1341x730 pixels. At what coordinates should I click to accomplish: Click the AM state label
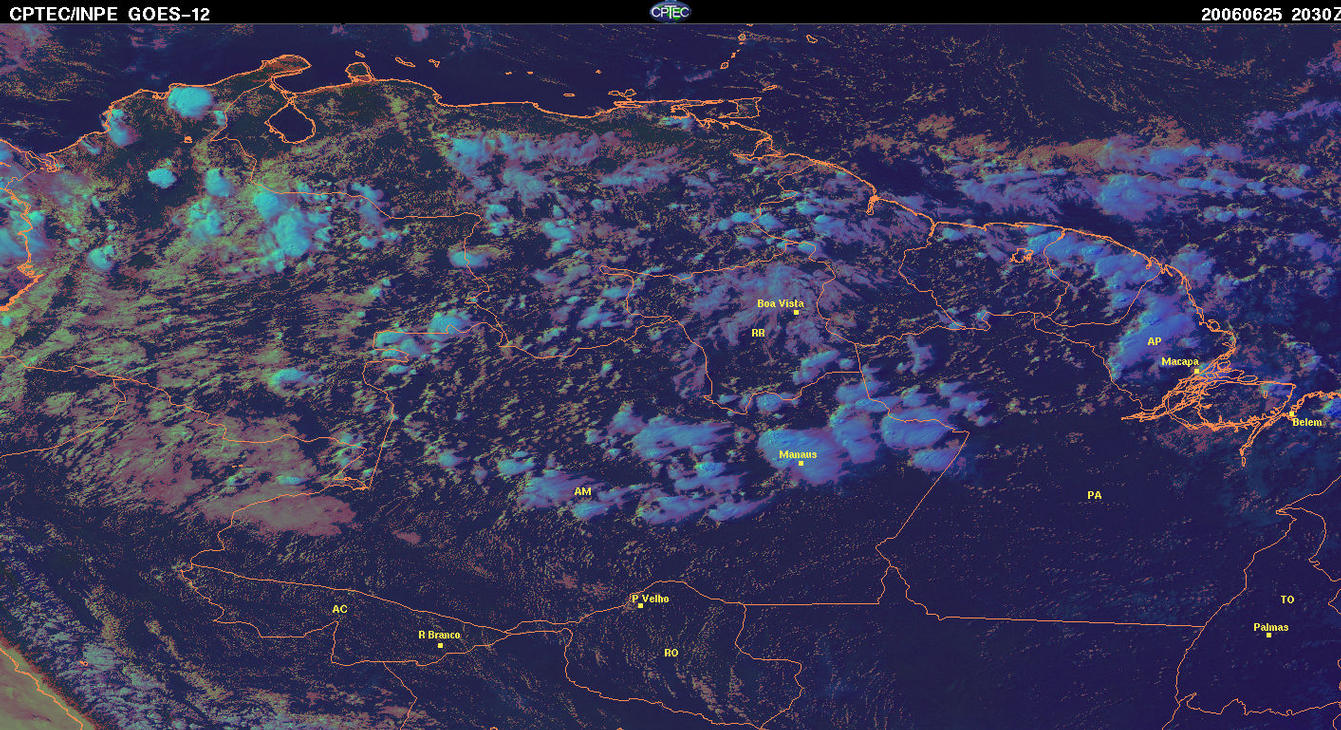pyautogui.click(x=583, y=492)
